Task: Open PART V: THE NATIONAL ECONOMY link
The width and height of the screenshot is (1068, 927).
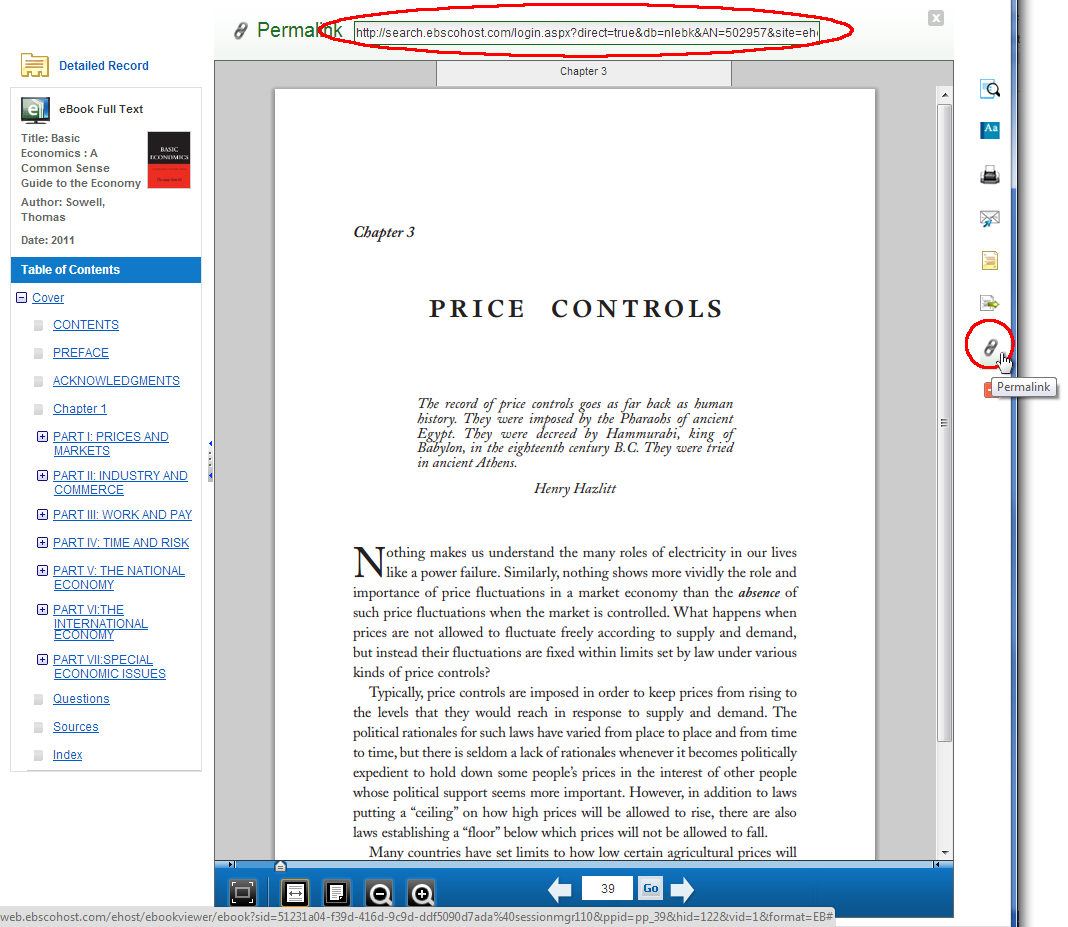Action: click(119, 578)
